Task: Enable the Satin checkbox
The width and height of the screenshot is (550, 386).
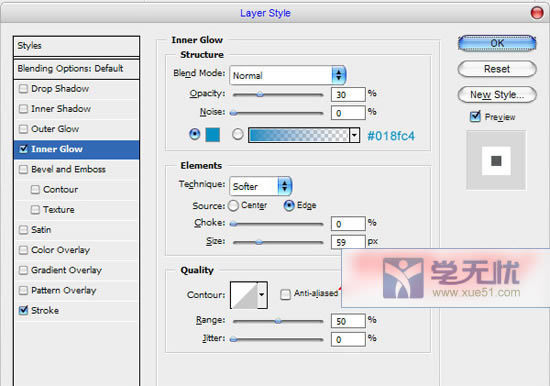Action: point(23,230)
